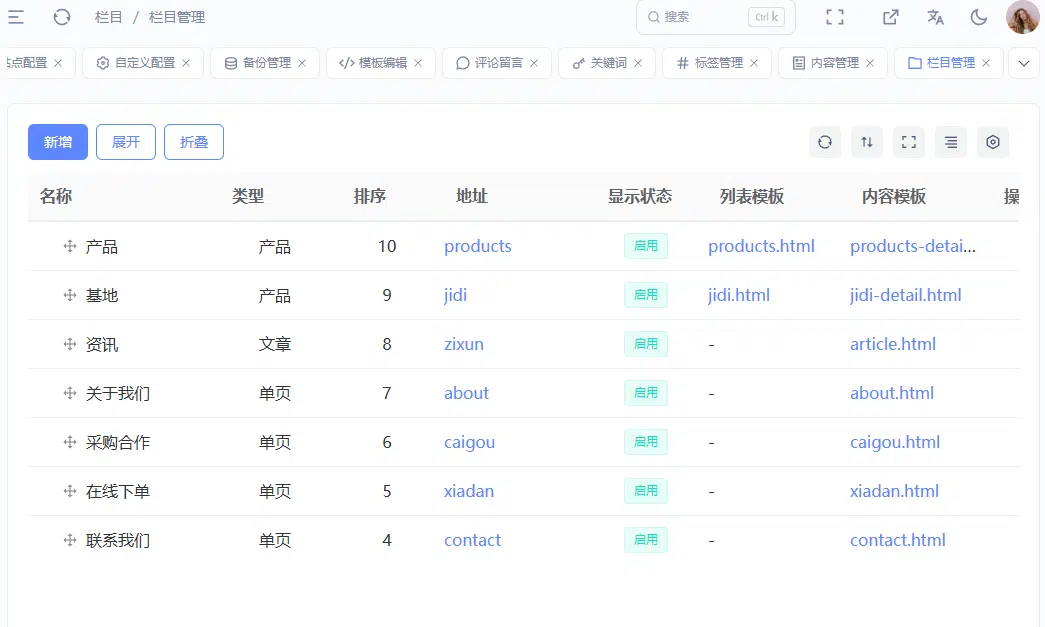Open the about address link
The image size is (1045, 627).
click(467, 393)
